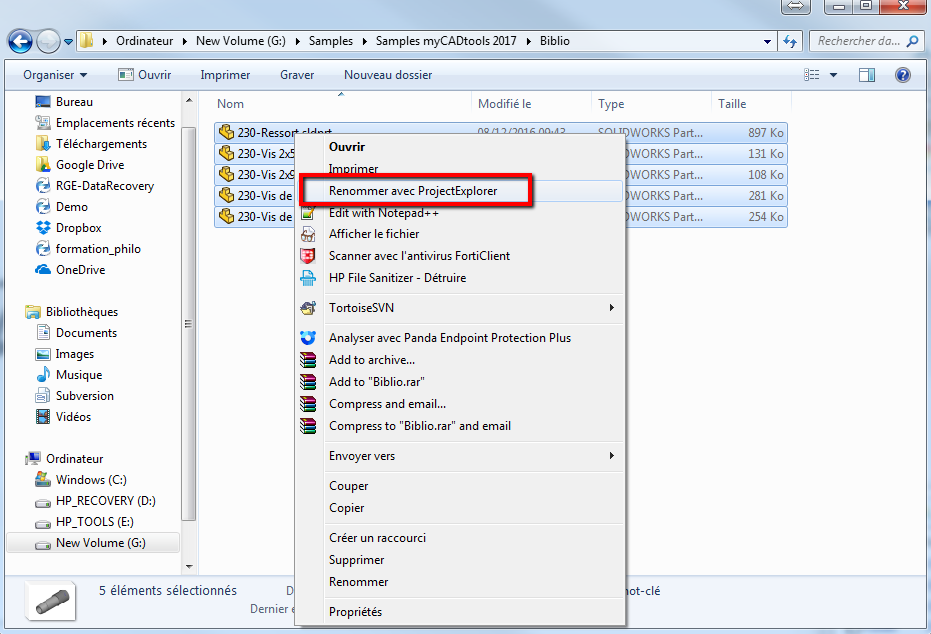
Task: Click the refresh icon next to address bar
Action: point(790,42)
